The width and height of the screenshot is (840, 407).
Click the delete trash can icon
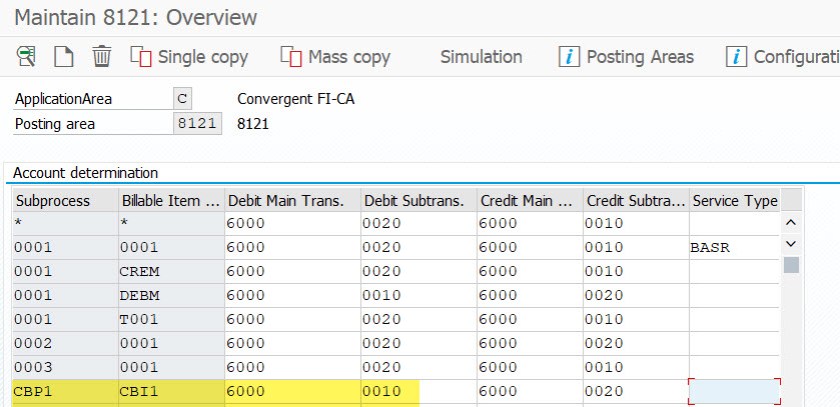(101, 56)
